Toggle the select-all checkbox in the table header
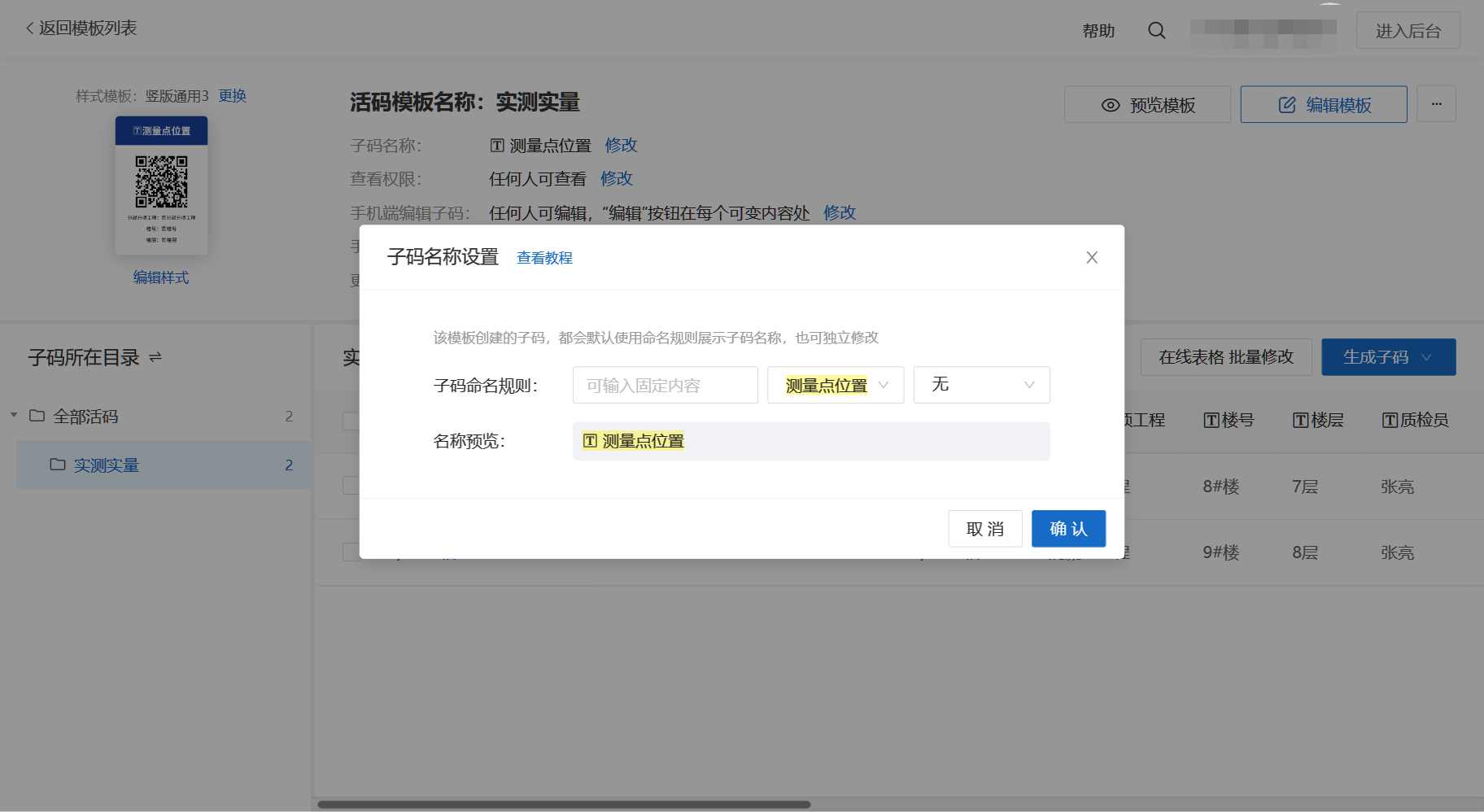Screen dimensions: 1484x812 pyautogui.click(x=350, y=421)
